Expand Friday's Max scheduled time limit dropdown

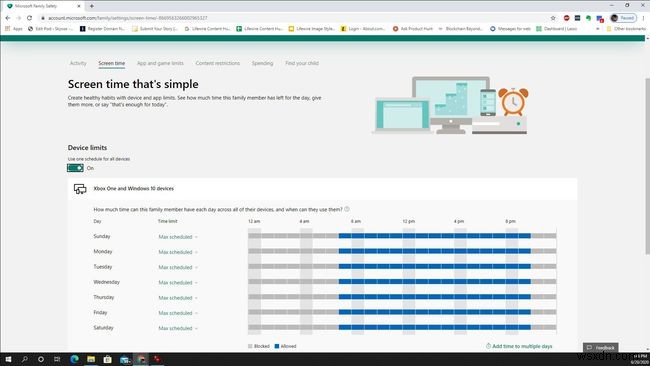click(x=178, y=313)
